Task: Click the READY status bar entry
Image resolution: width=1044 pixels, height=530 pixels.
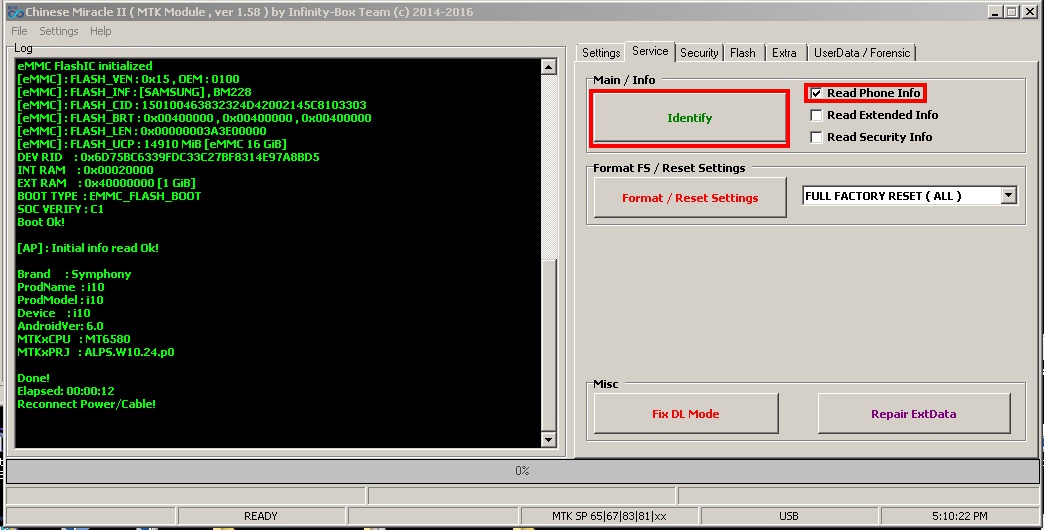Action: click(261, 516)
